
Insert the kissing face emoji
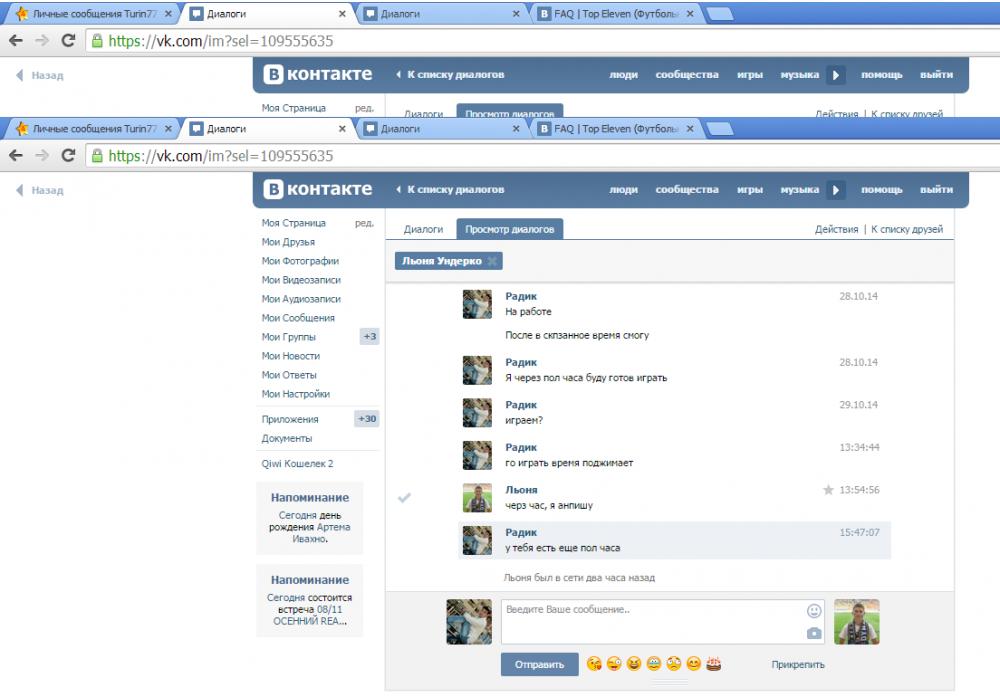tap(594, 664)
